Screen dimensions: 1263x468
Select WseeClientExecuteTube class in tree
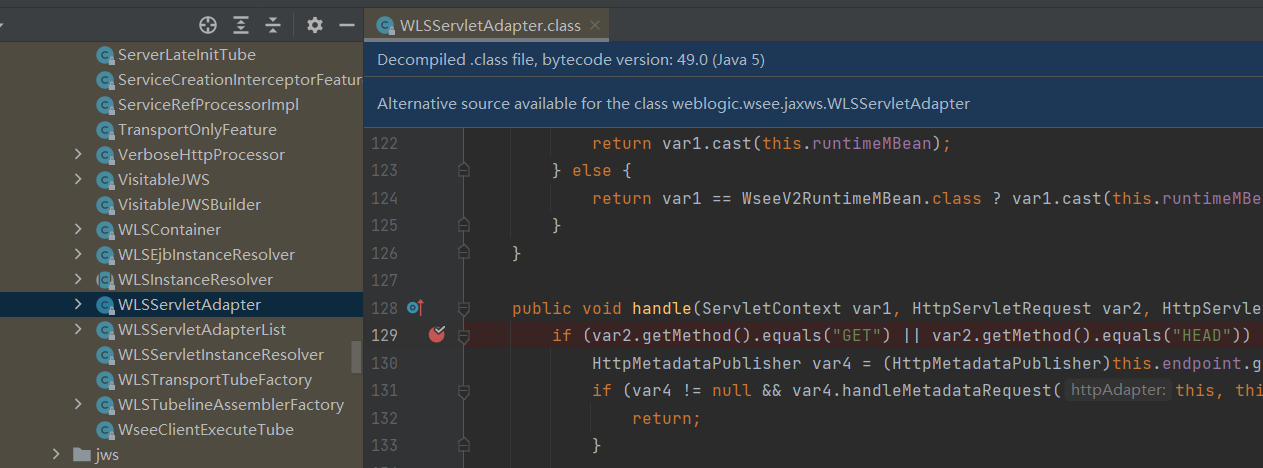pos(206,429)
